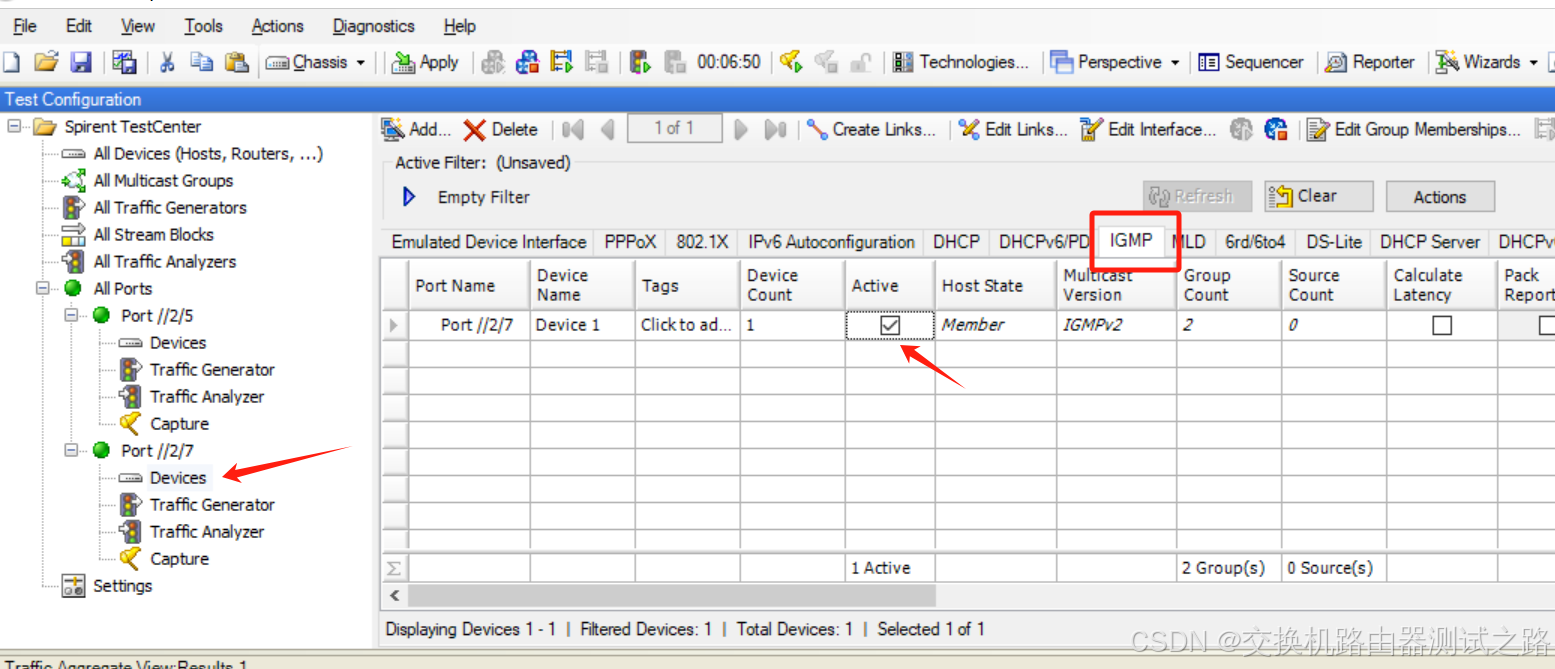
Task: Open the Diagnostics menu
Action: tap(374, 26)
